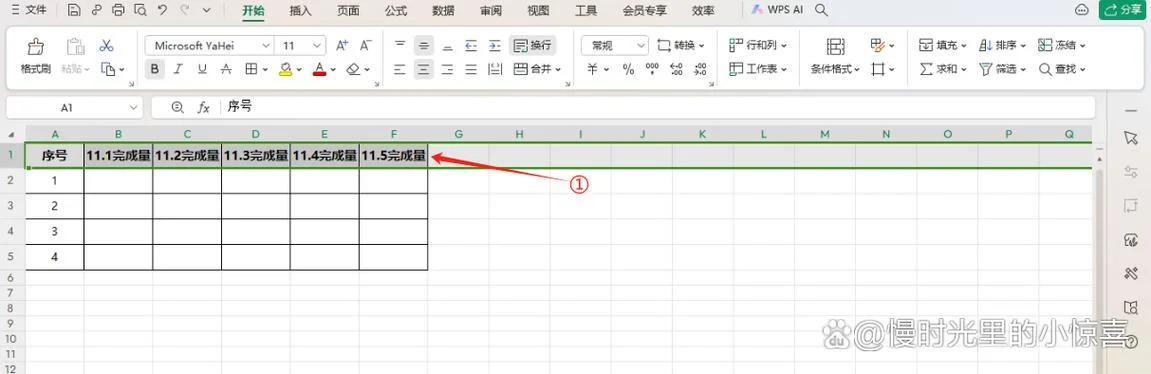This screenshot has height=374, width=1151.
Task: Toggle horizontal center alignment
Action: [424, 69]
